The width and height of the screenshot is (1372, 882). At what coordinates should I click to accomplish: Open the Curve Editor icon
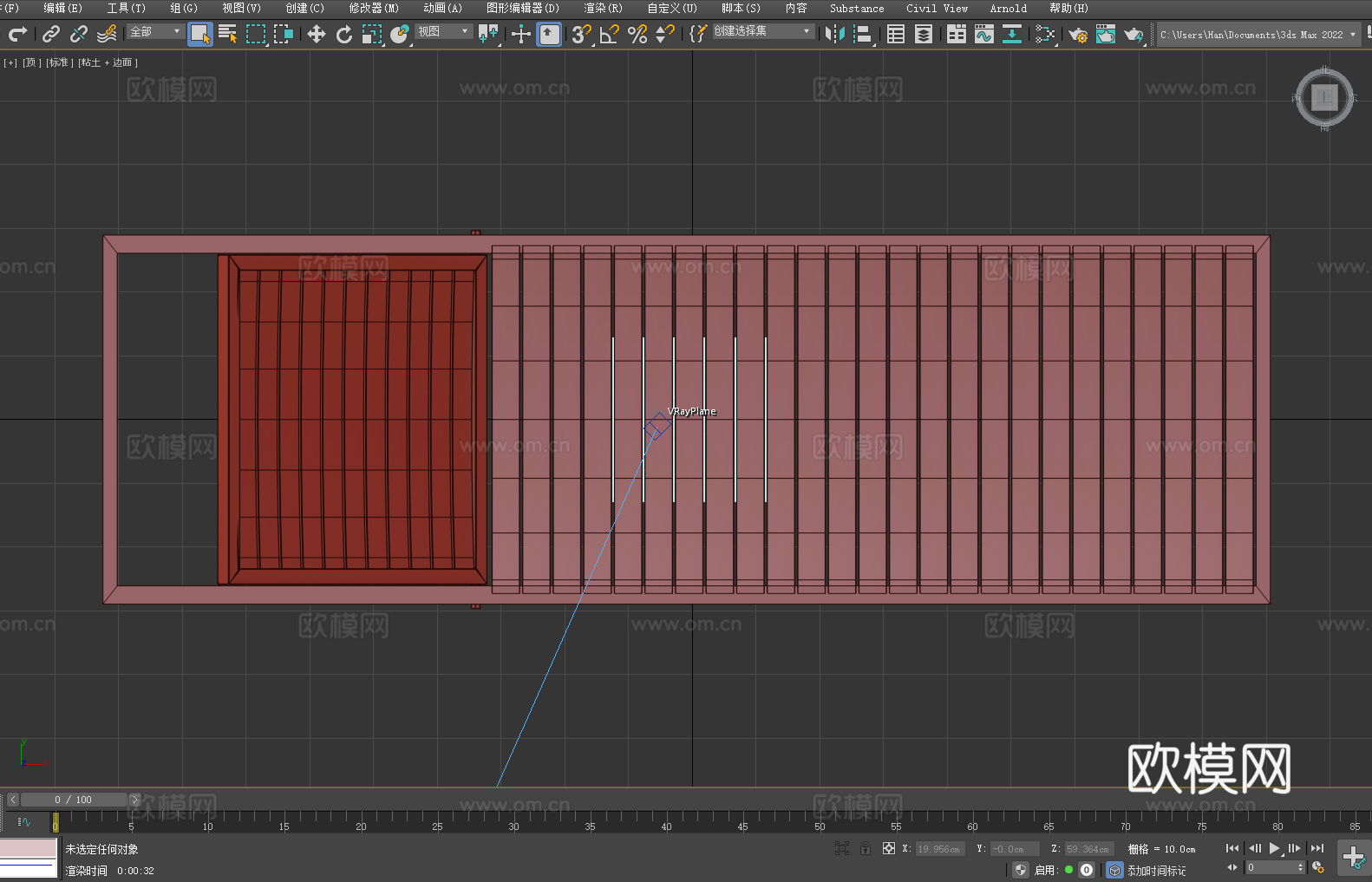[984, 34]
